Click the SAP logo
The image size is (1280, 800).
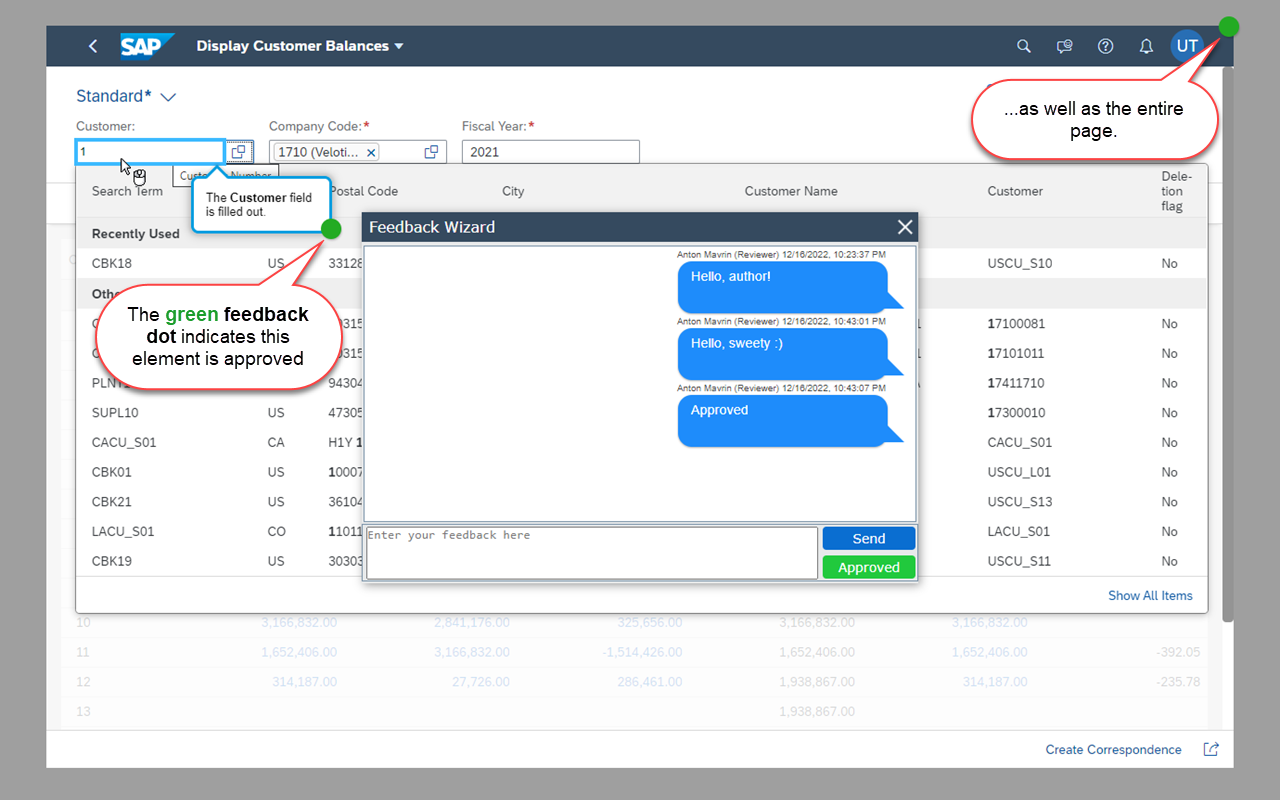[x=146, y=46]
